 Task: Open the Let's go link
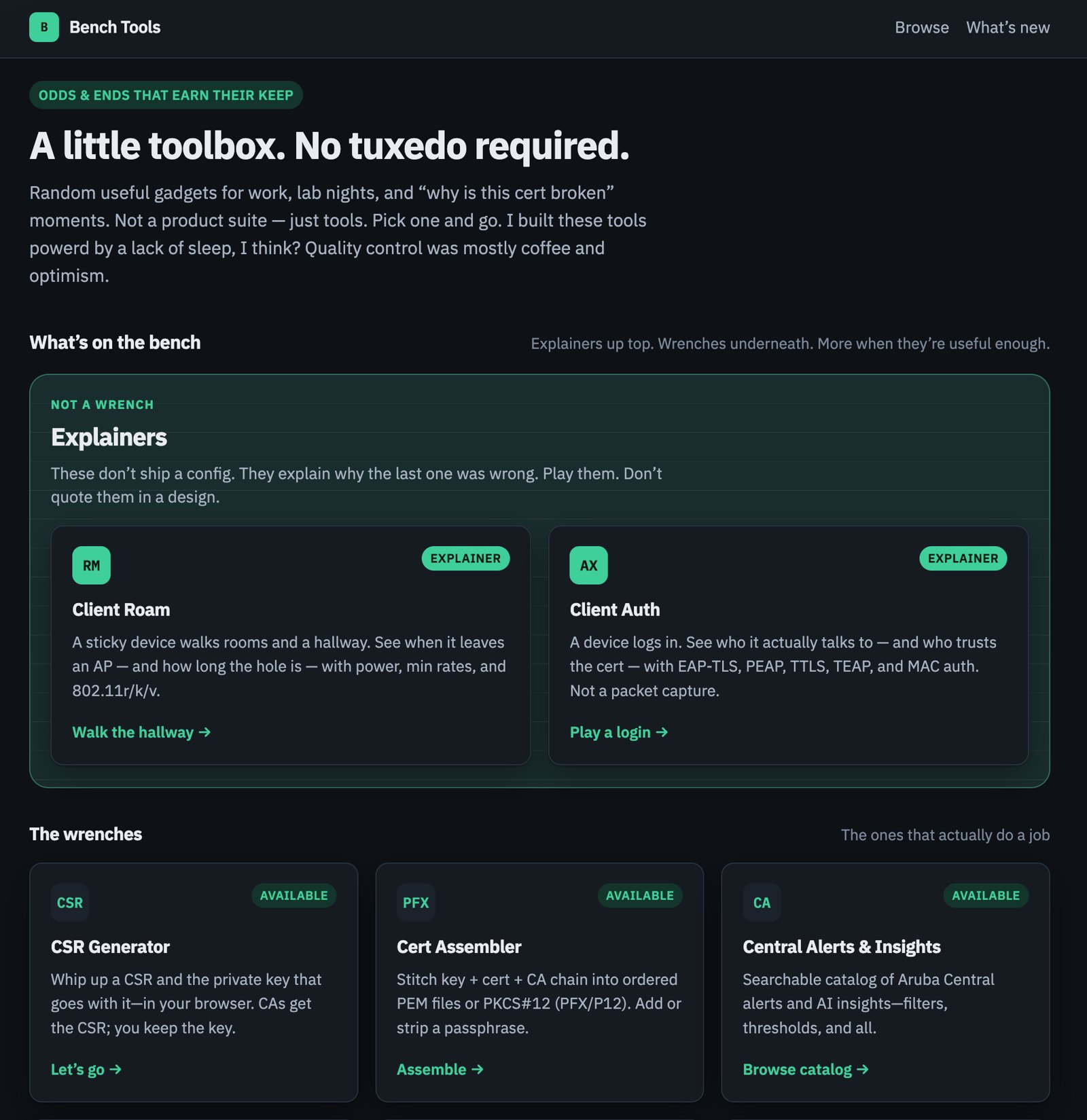pyautogui.click(x=86, y=1069)
